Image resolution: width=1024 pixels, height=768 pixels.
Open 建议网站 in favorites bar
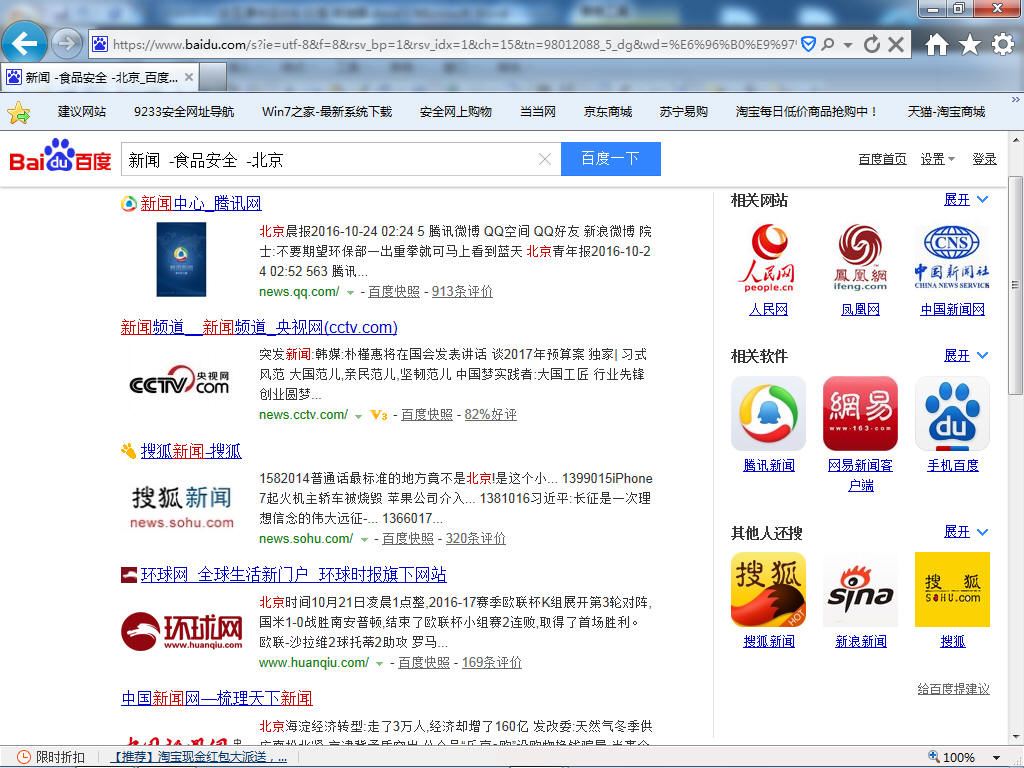pos(82,112)
